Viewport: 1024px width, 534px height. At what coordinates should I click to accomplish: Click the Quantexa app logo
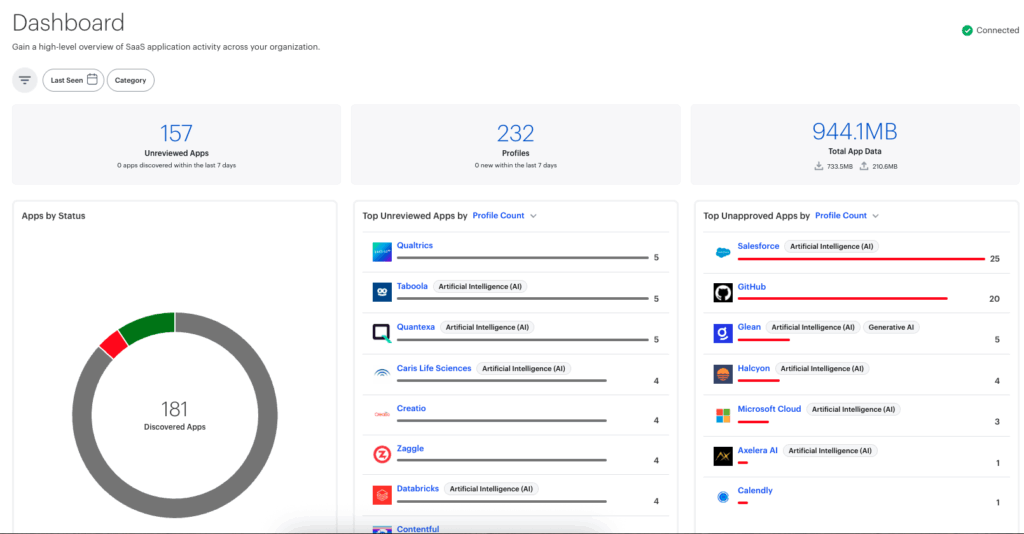click(x=382, y=333)
